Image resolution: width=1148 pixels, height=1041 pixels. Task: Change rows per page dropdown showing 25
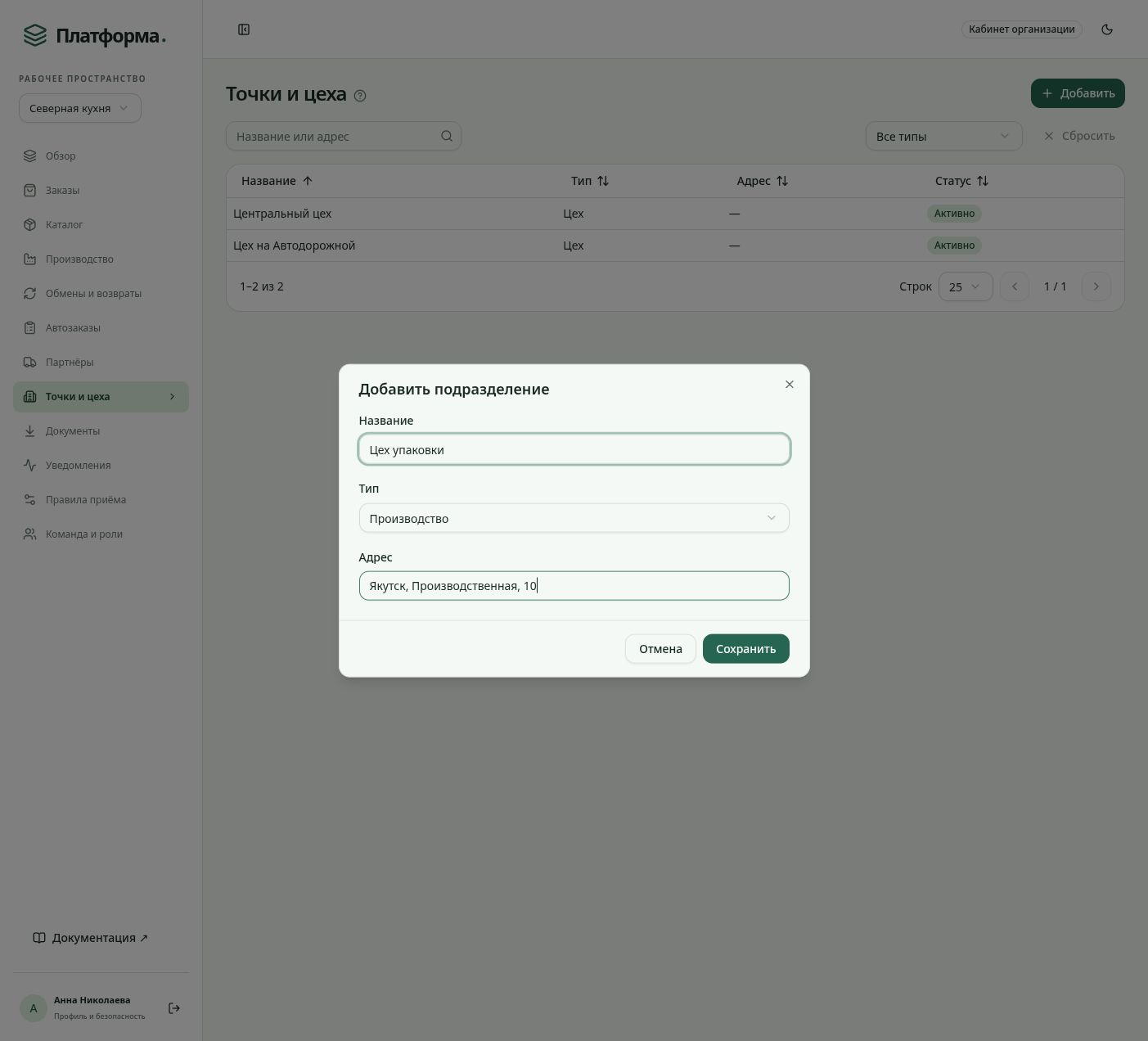tap(966, 286)
